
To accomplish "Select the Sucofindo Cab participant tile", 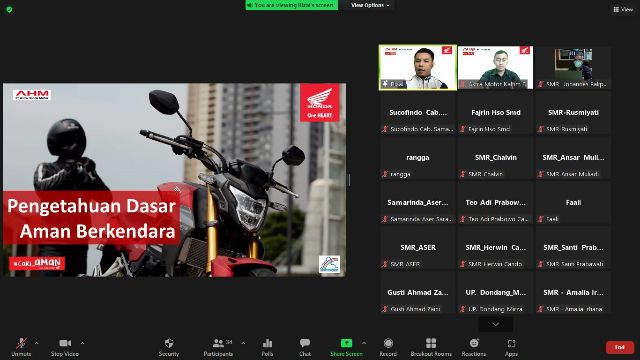I will (x=418, y=113).
